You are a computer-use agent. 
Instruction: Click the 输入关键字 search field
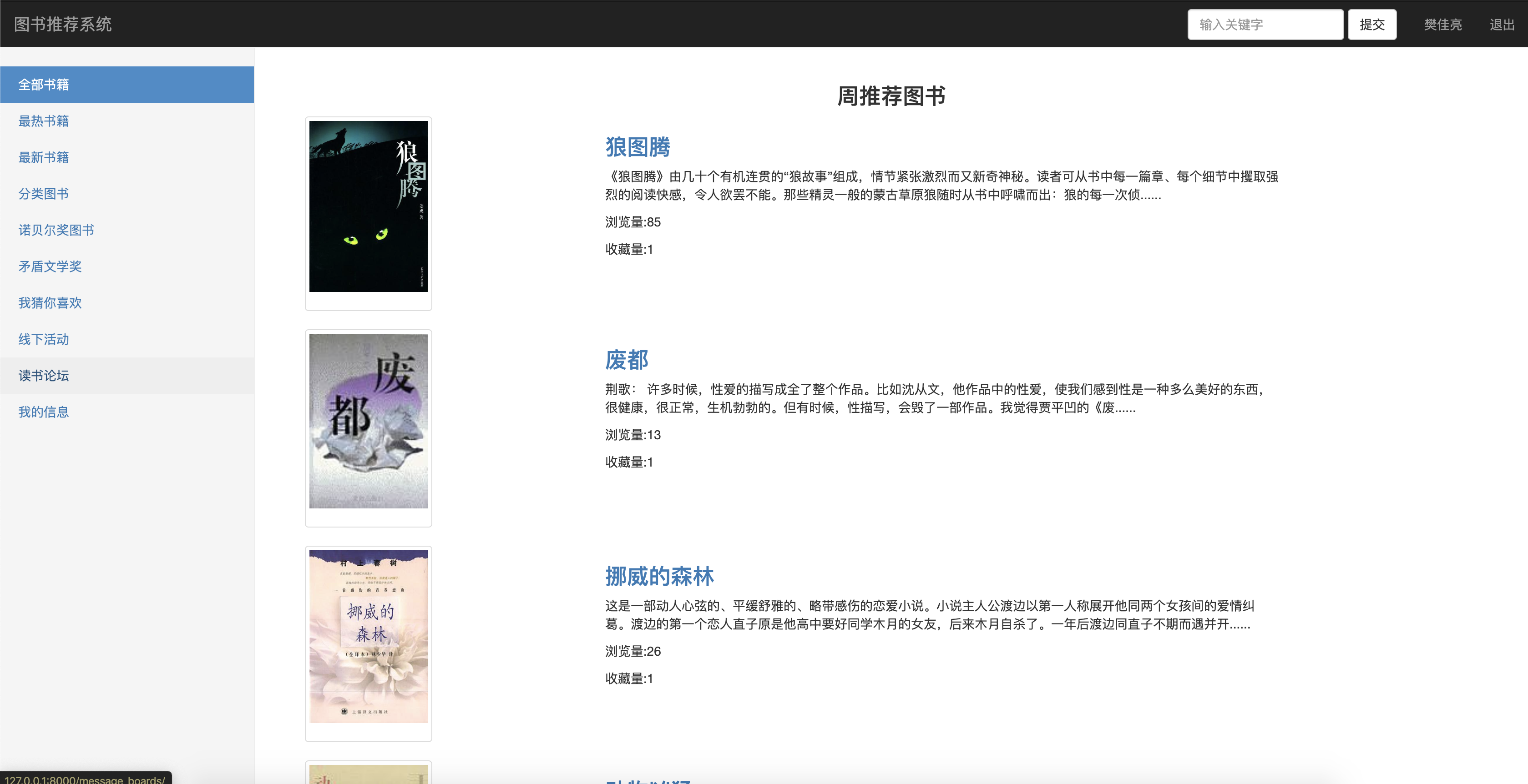1265,25
